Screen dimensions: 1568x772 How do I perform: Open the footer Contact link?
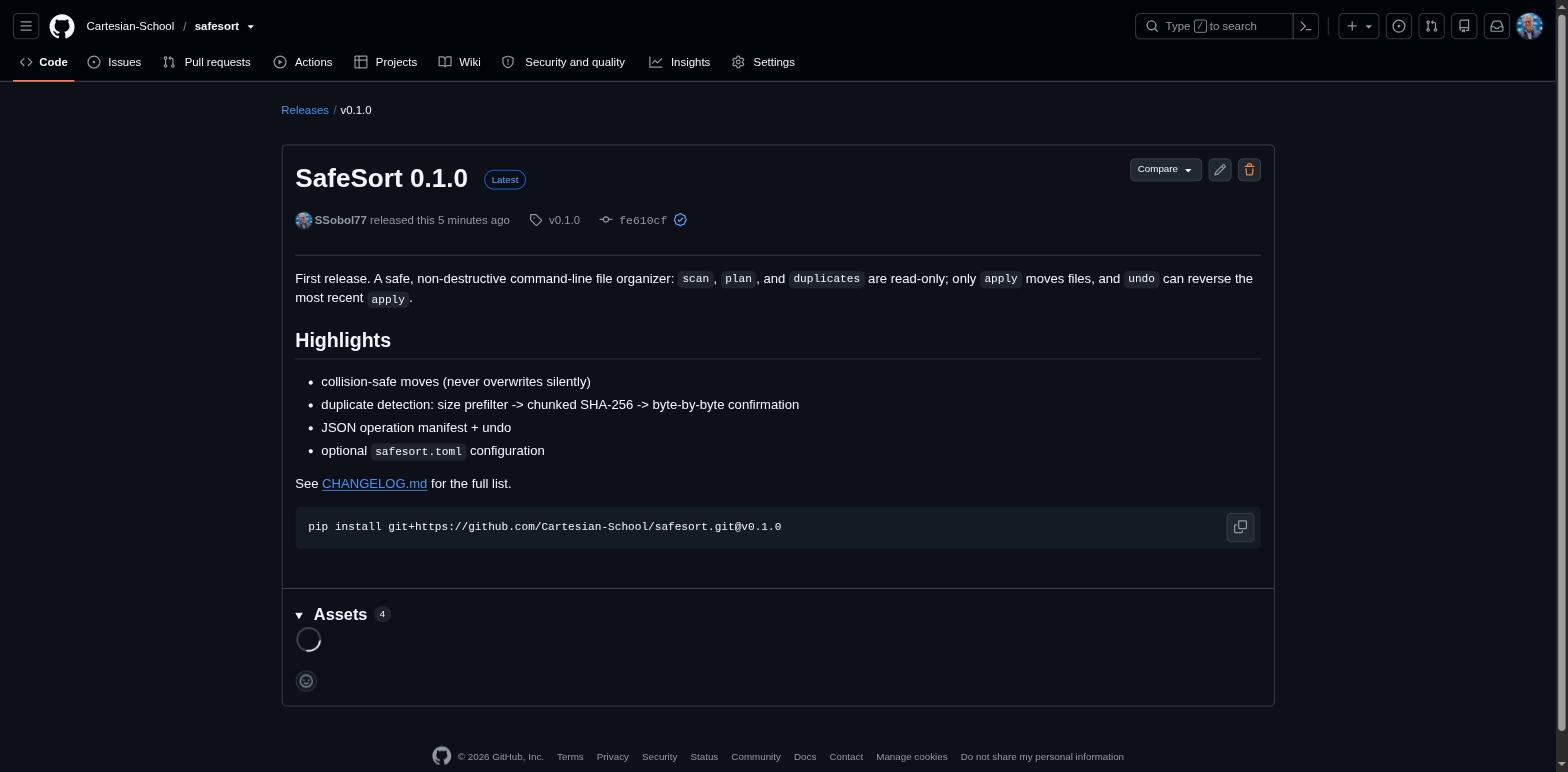[846, 757]
